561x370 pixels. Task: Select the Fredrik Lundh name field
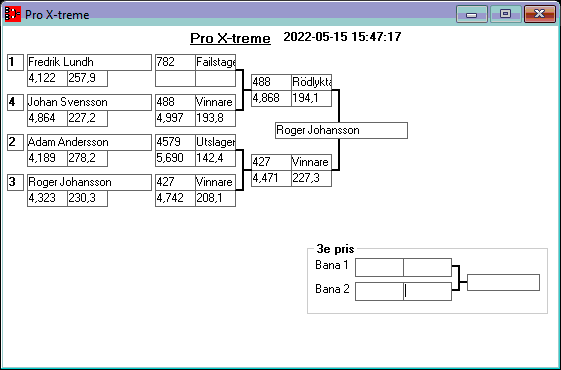tap(89, 62)
